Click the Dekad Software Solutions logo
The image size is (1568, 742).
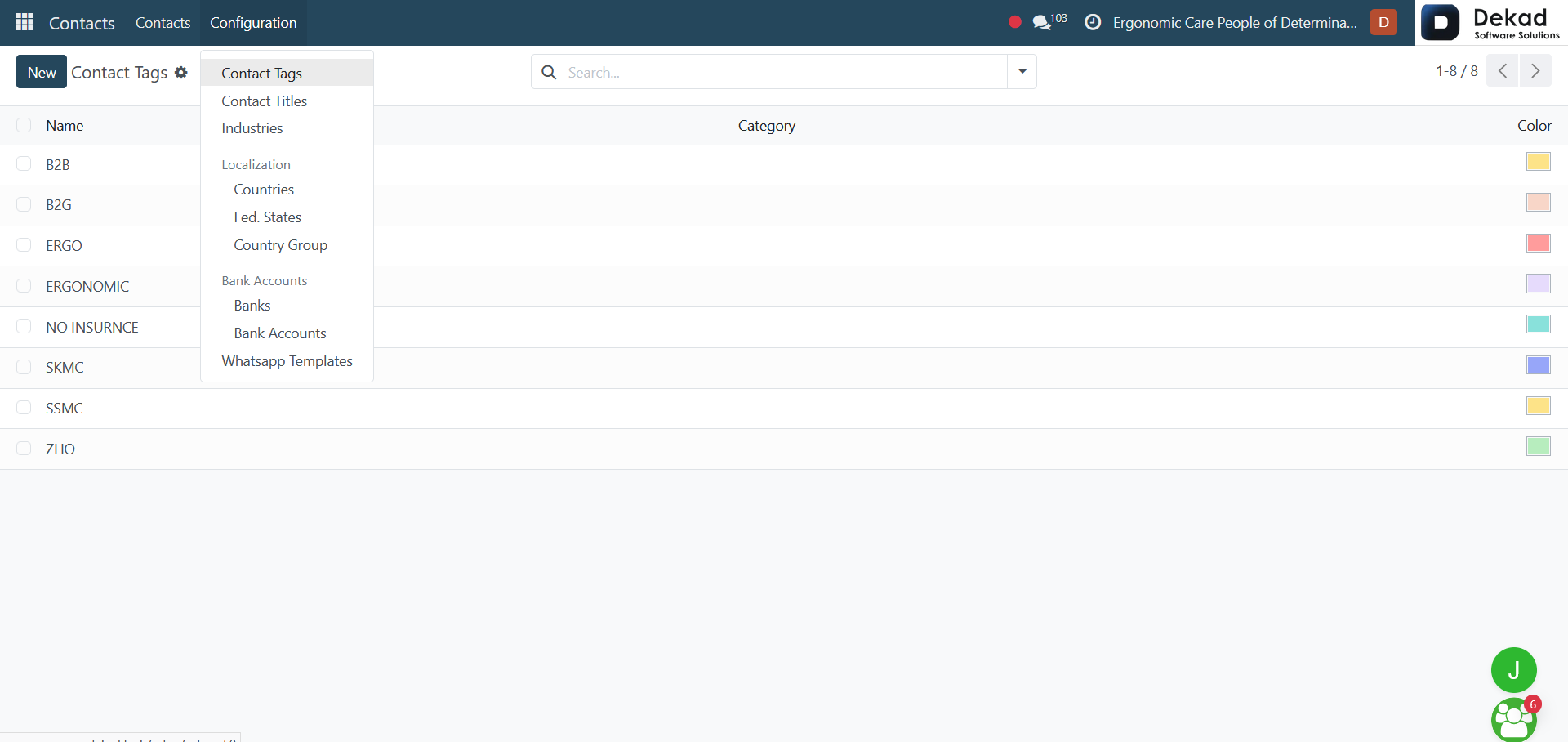coord(1491,22)
